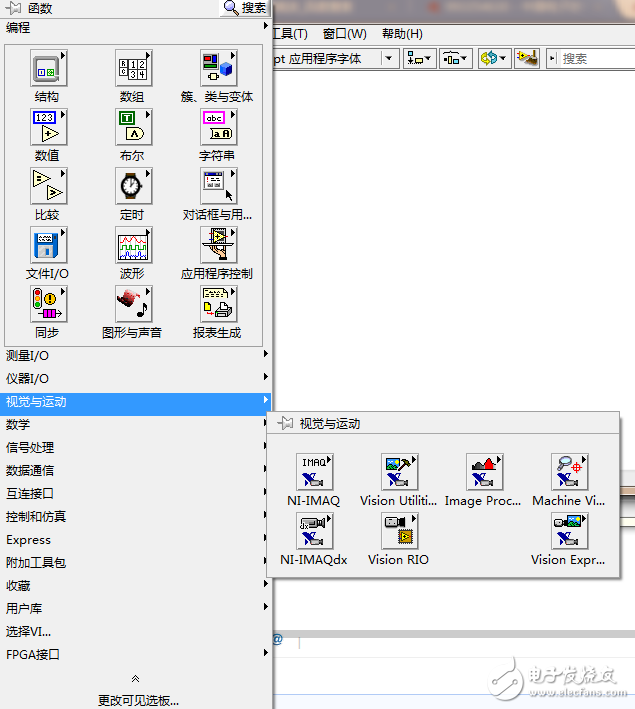Choose the 选择VI... entry
The image size is (635, 709).
click(x=136, y=632)
